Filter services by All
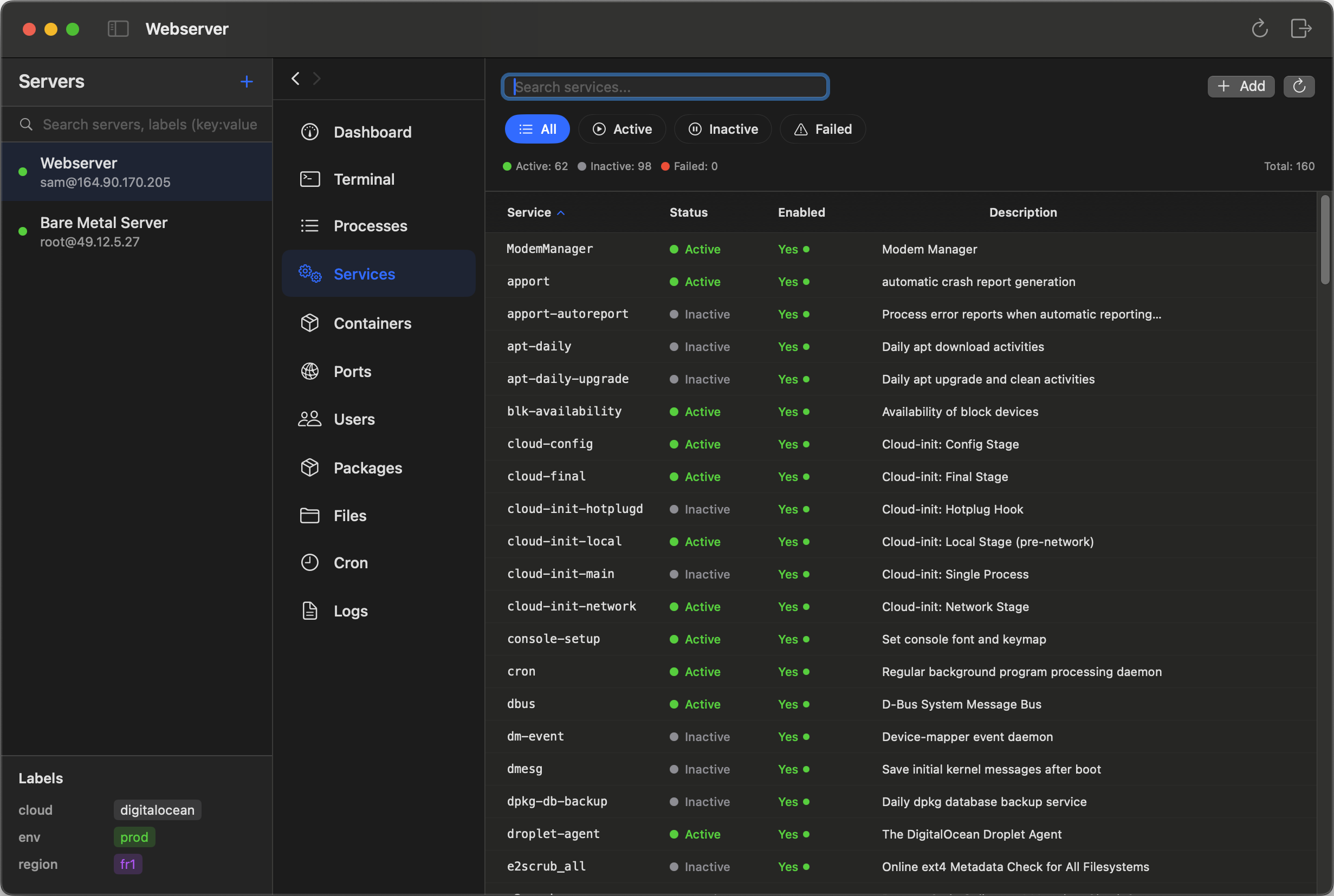 538,129
